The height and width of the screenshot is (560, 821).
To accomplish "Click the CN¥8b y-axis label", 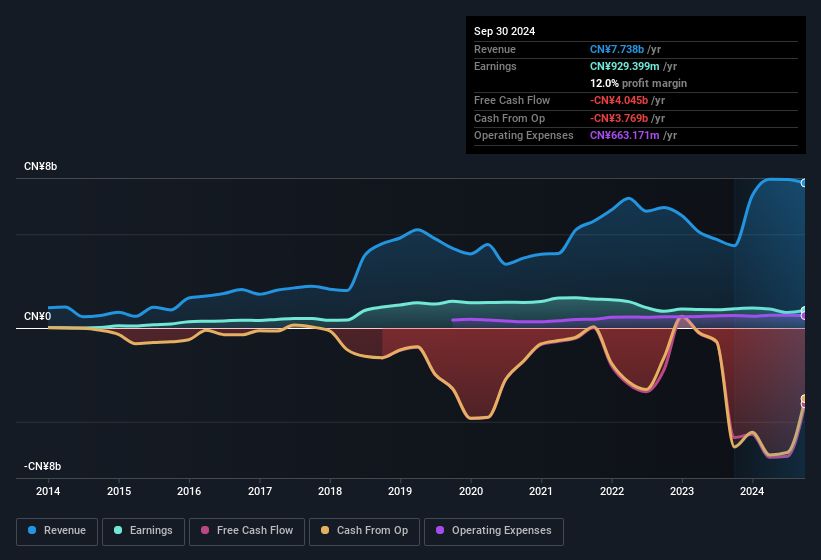I will pos(40,166).
